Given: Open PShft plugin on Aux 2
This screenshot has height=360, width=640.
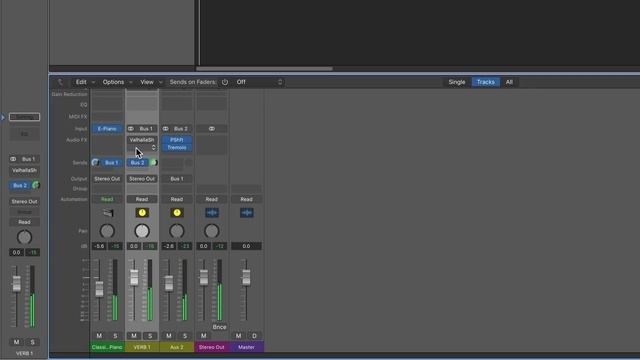Looking at the screenshot, I should (x=177, y=140).
